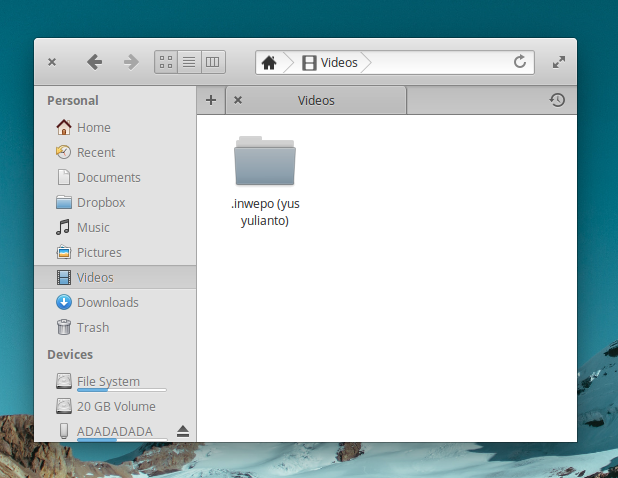Switch to list view
The image size is (618, 478).
click(189, 62)
